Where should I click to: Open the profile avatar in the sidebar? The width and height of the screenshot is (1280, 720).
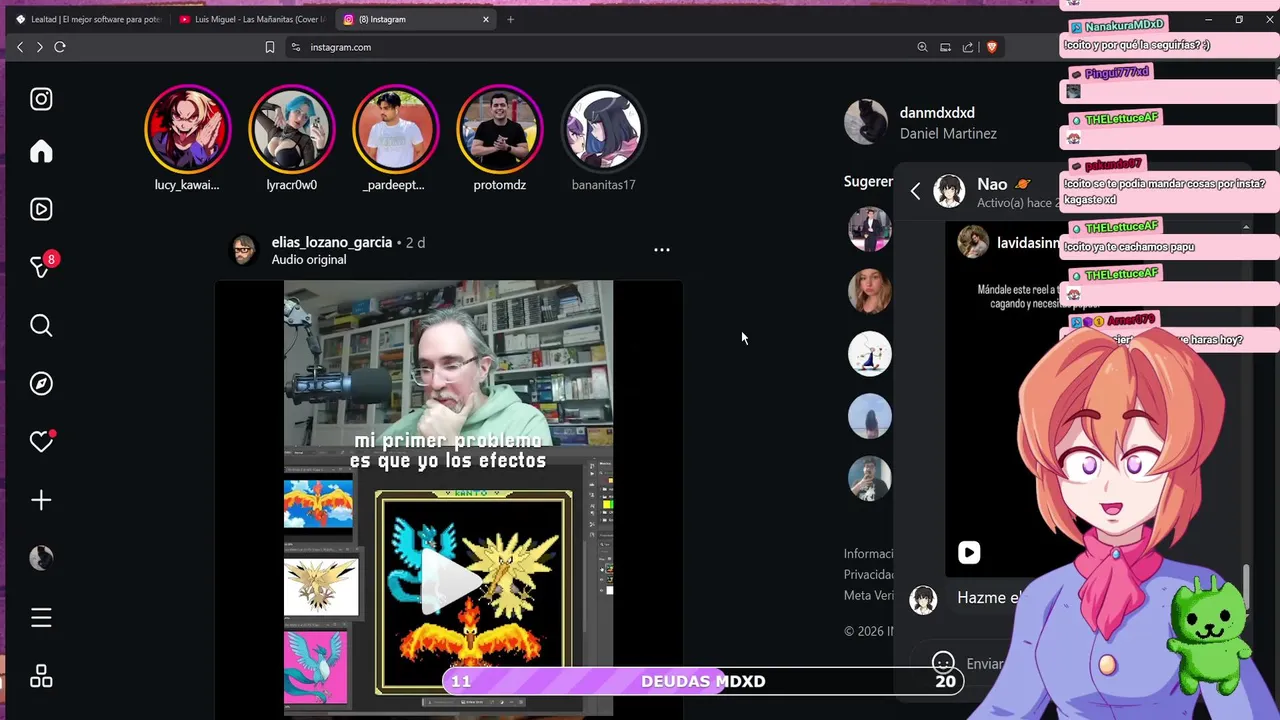(41, 558)
